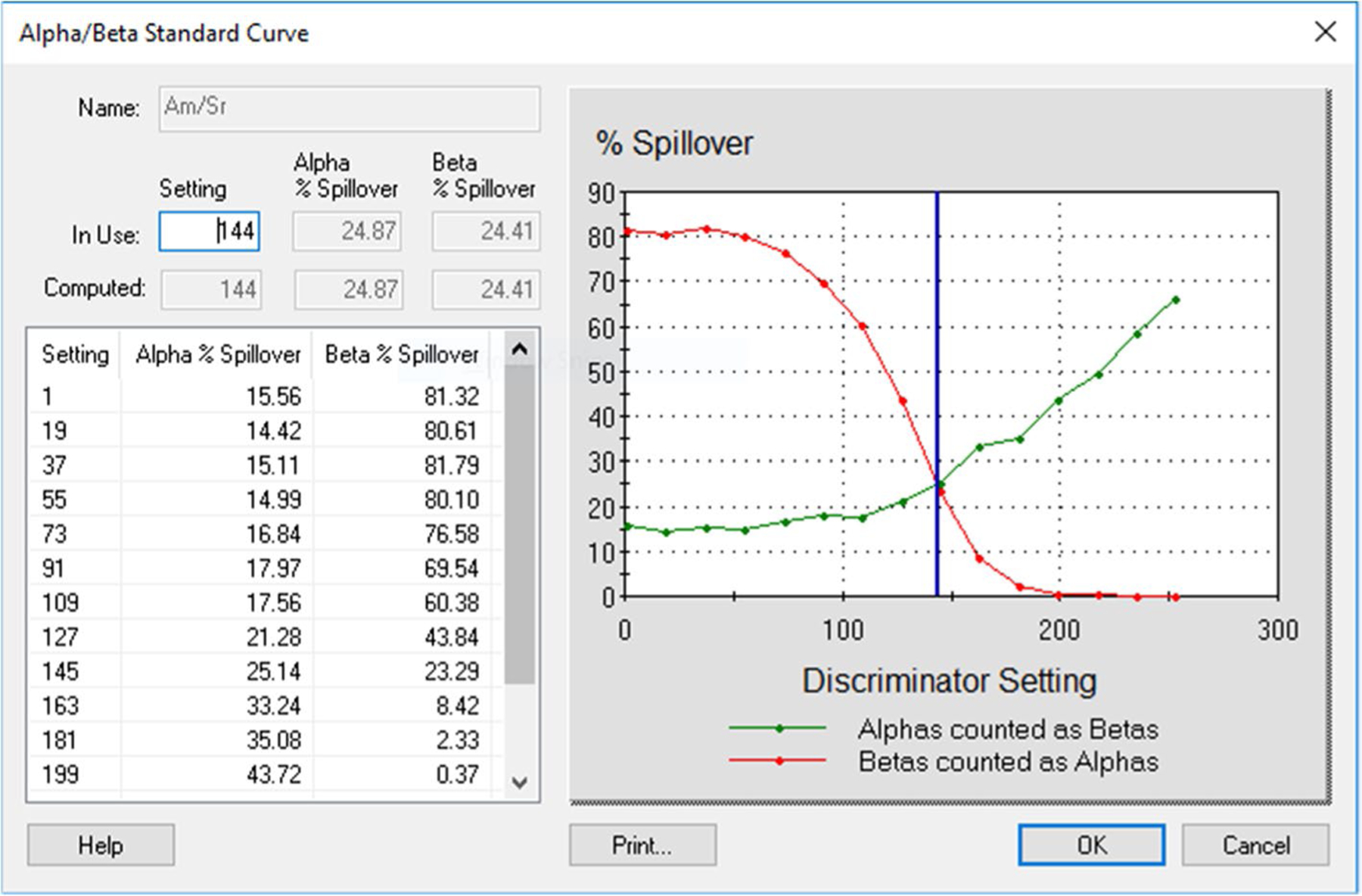
Task: Click the table's vertical scrollbar thumb
Action: point(519,522)
